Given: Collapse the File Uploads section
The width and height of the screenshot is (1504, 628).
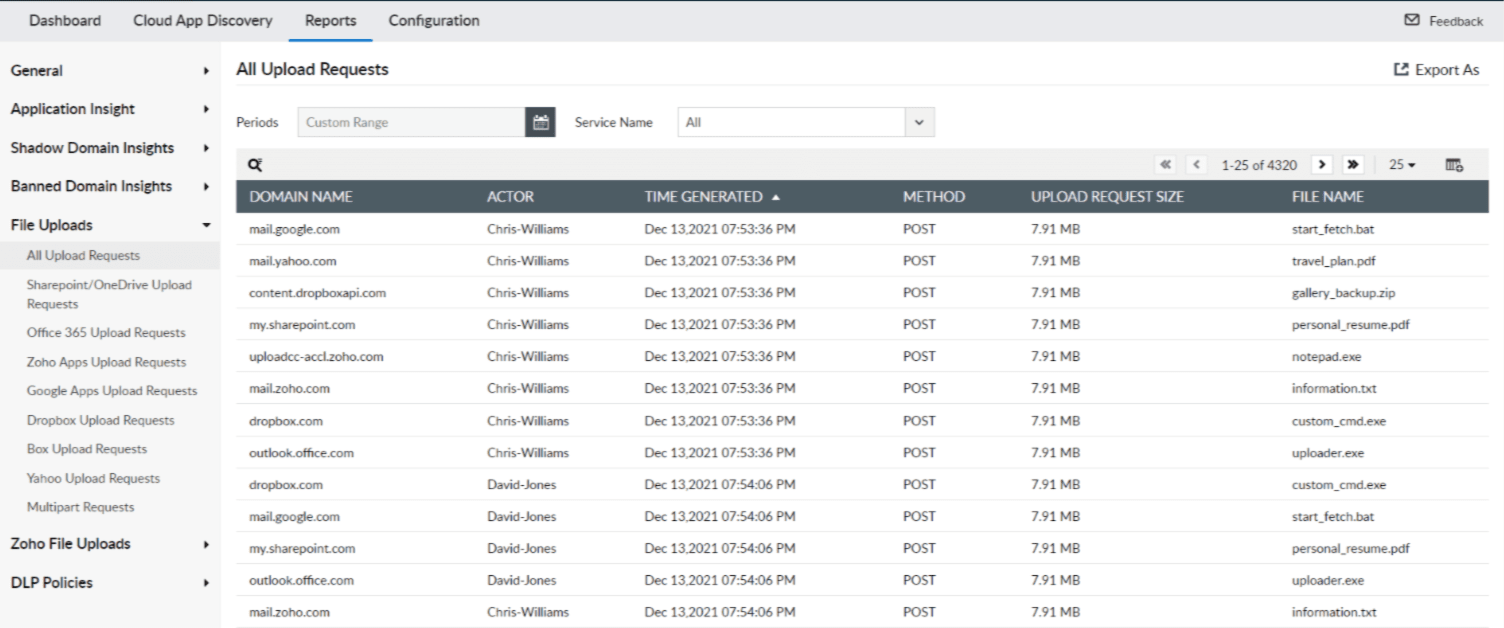Looking at the screenshot, I should pyautogui.click(x=110, y=224).
